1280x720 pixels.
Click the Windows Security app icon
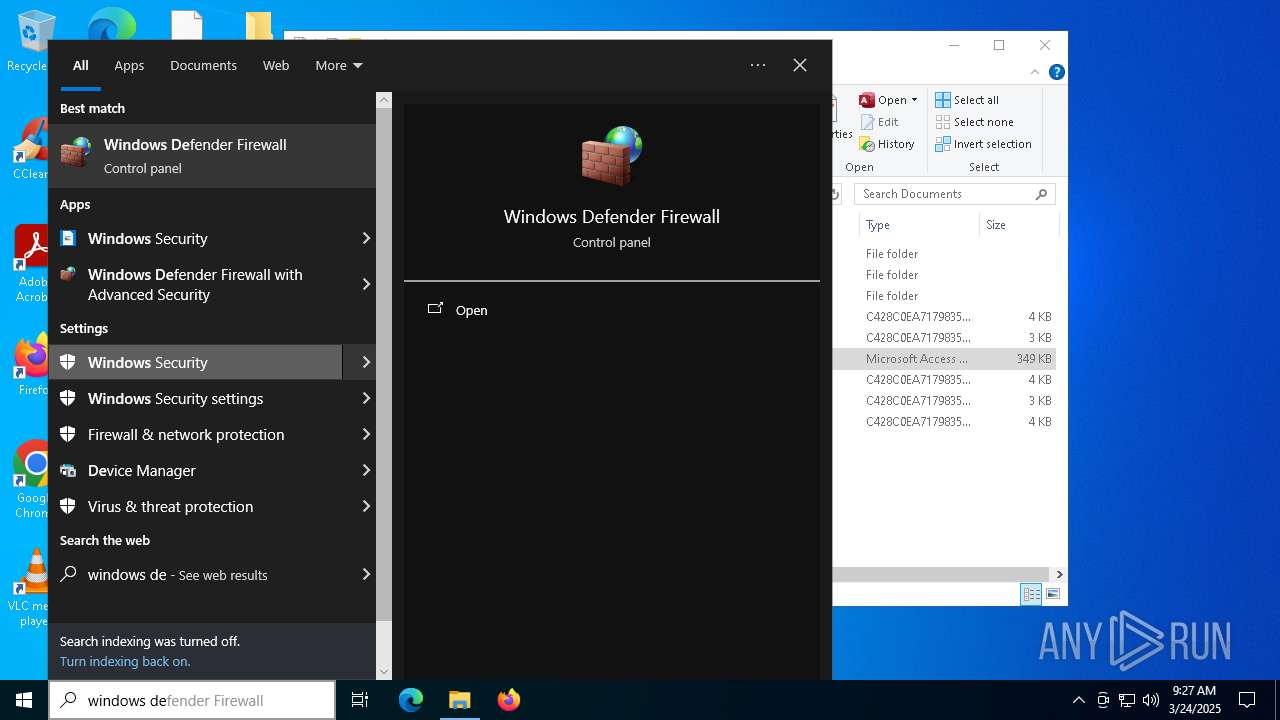tap(68, 238)
